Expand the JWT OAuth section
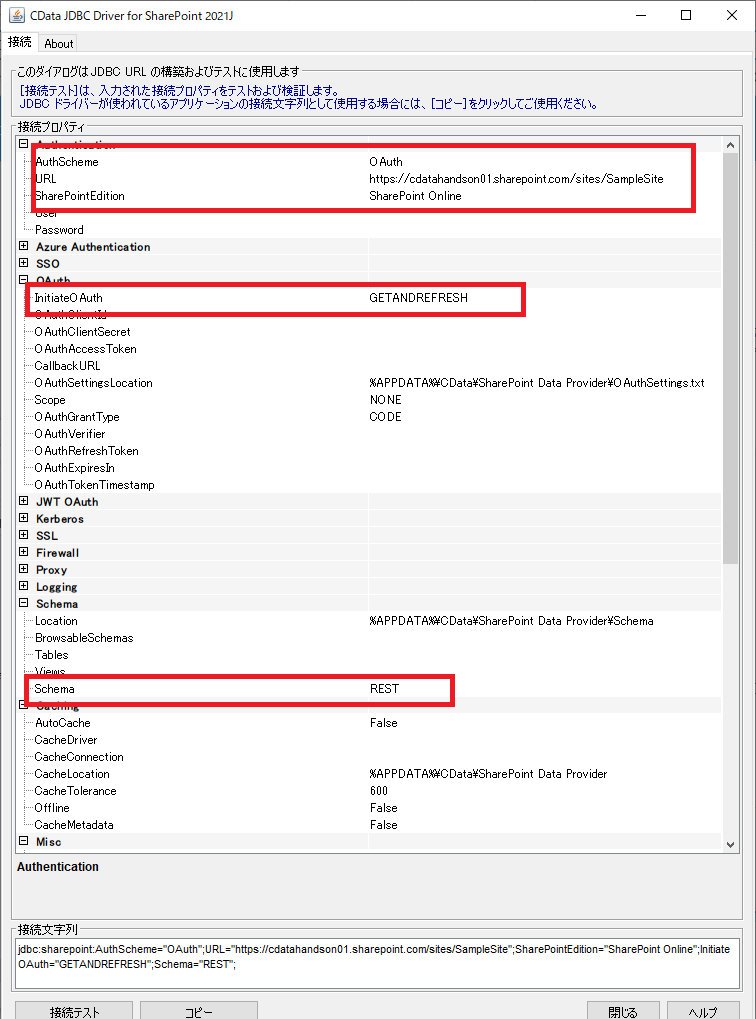 tap(23, 501)
